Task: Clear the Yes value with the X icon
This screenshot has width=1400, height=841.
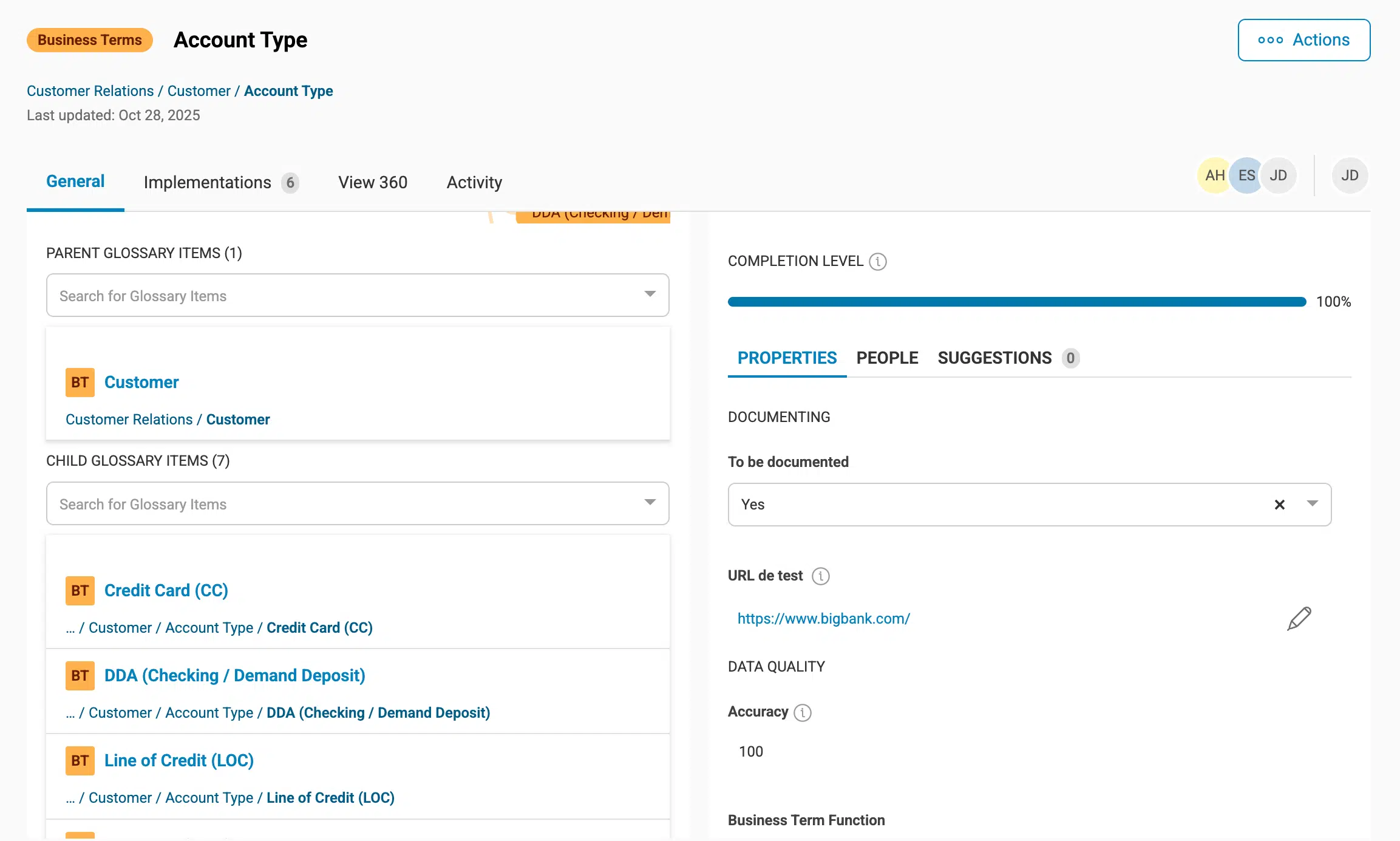Action: [x=1280, y=505]
